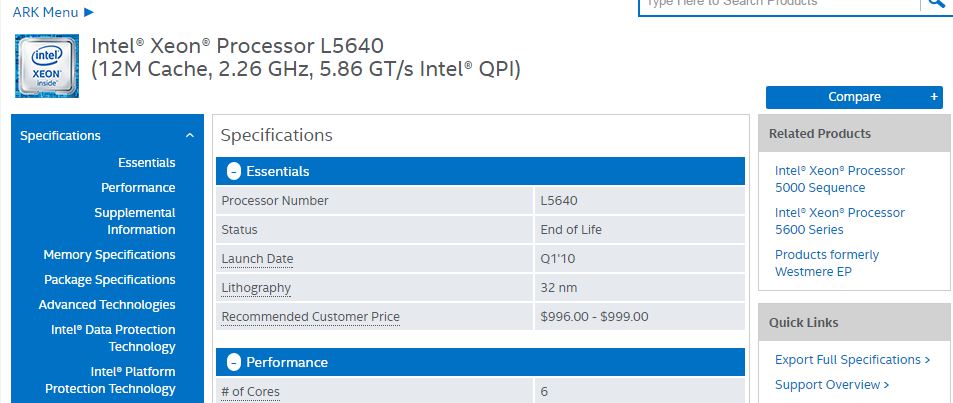Viewport: 953px width, 403px height.
Task: Open Intel Xeon Processor 5000 Sequence link
Action: 839,179
